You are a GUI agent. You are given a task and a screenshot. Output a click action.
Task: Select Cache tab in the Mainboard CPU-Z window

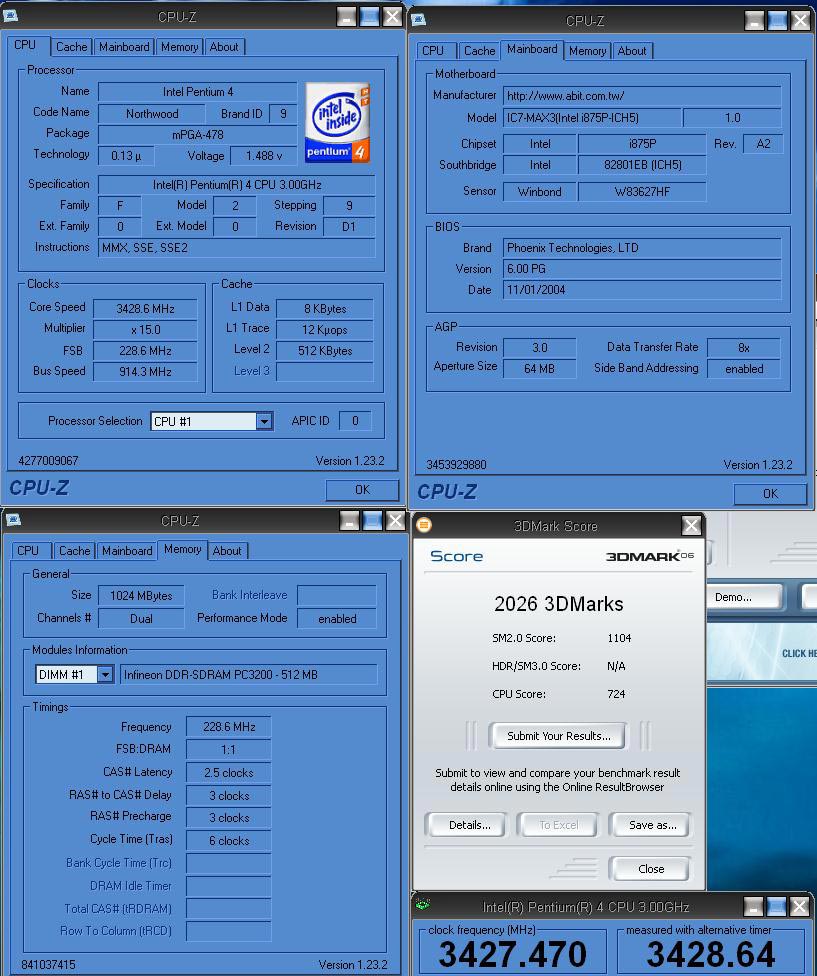480,50
